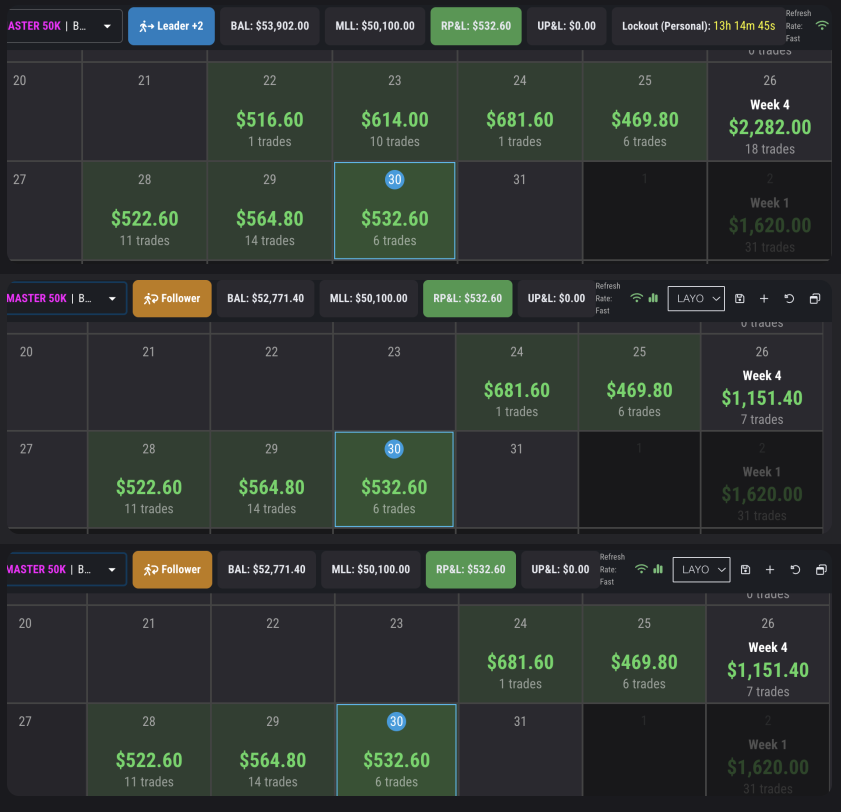Click the Refresh Rate: Fast label in the Leader panel
Image resolution: width=841 pixels, height=812 pixels.
[798, 26]
